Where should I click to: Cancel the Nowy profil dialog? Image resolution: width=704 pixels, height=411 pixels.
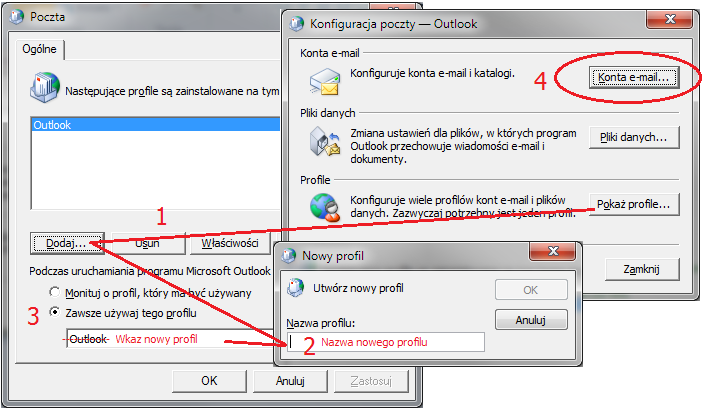tap(531, 320)
